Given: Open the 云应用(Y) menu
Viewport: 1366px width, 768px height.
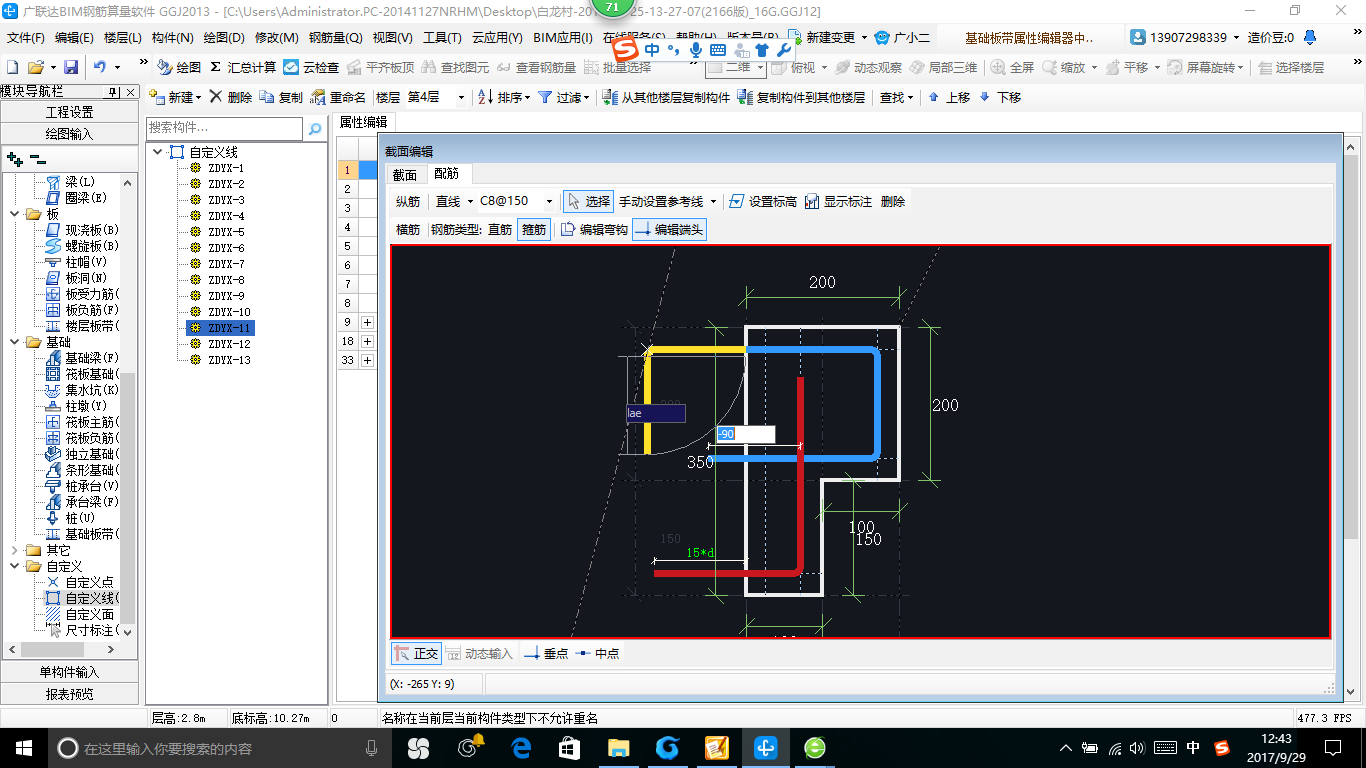Looking at the screenshot, I should tap(497, 38).
